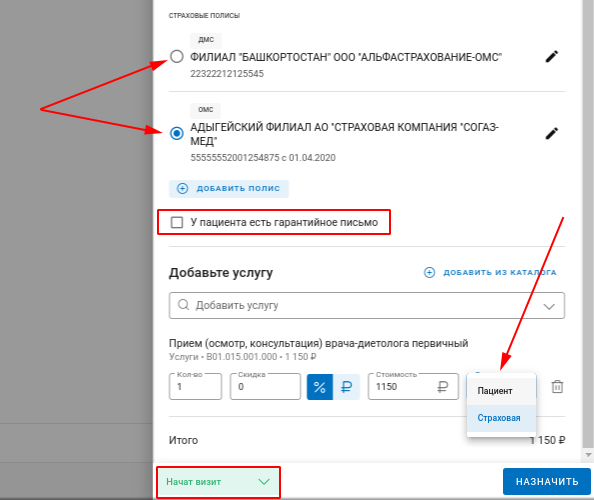Click the Добавить полис button
Viewport: 594px width, 500px height.
(x=229, y=189)
